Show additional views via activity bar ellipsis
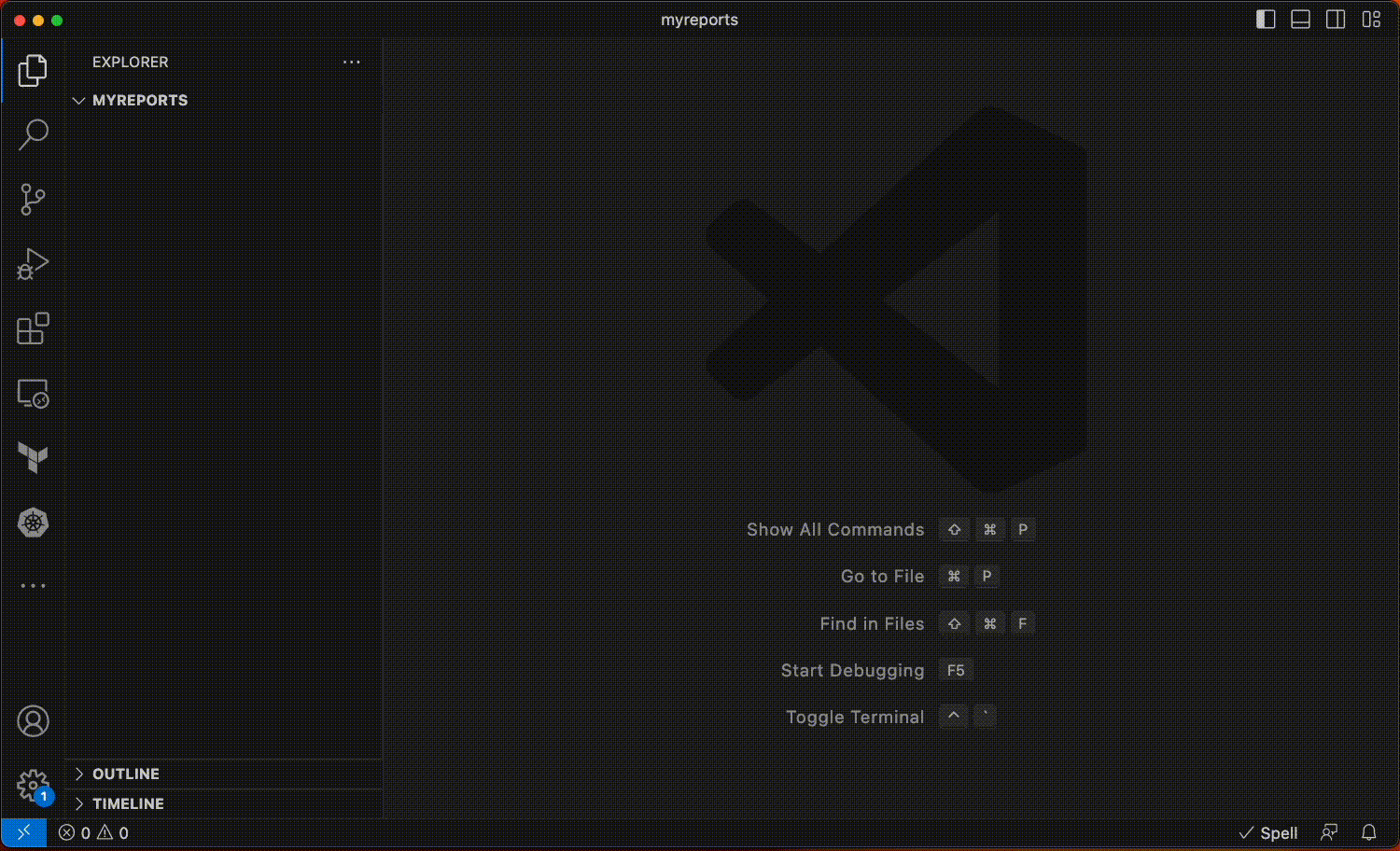 [x=33, y=586]
